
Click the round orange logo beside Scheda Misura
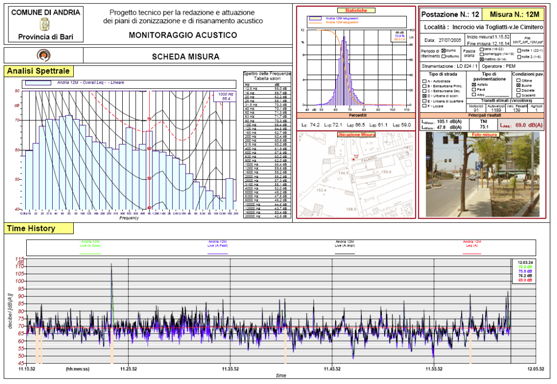pos(43,55)
